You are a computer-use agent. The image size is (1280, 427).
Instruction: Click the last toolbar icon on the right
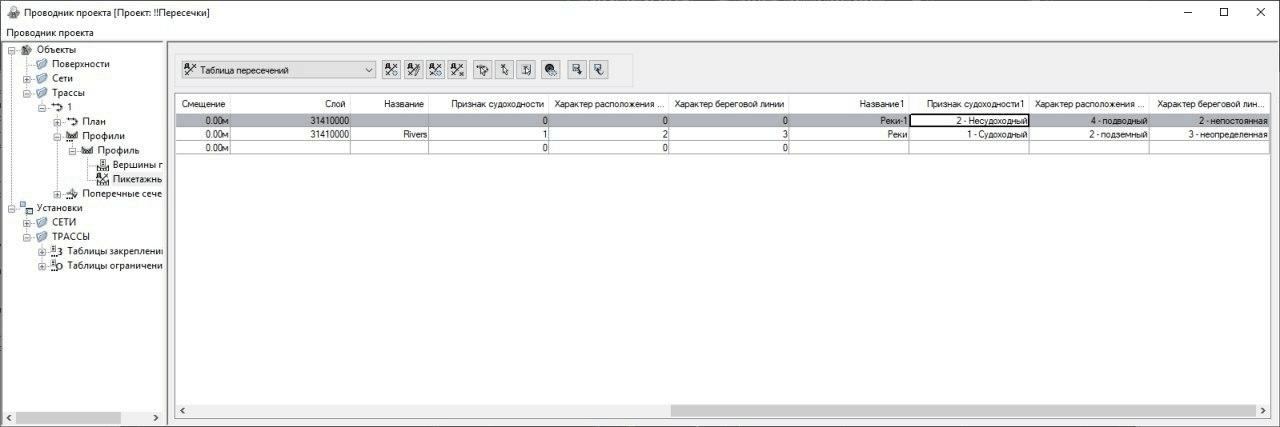point(598,70)
